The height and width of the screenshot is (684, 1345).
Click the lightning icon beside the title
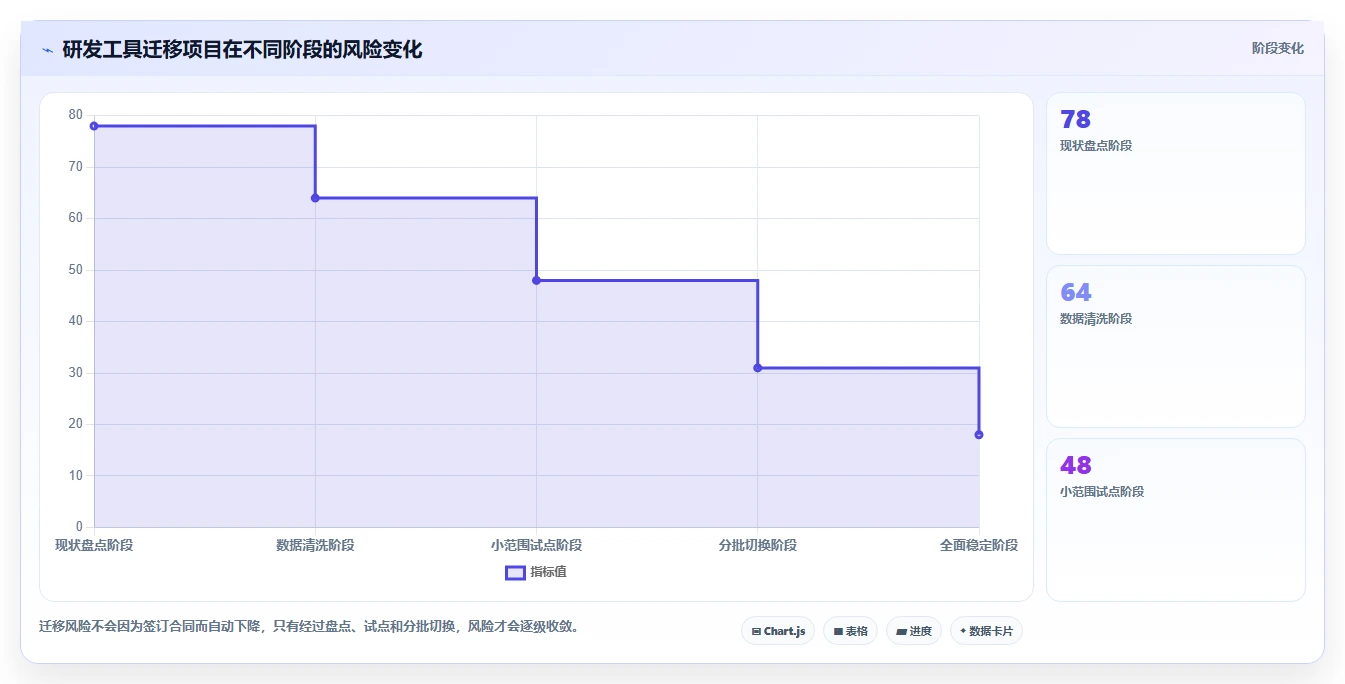[x=47, y=50]
